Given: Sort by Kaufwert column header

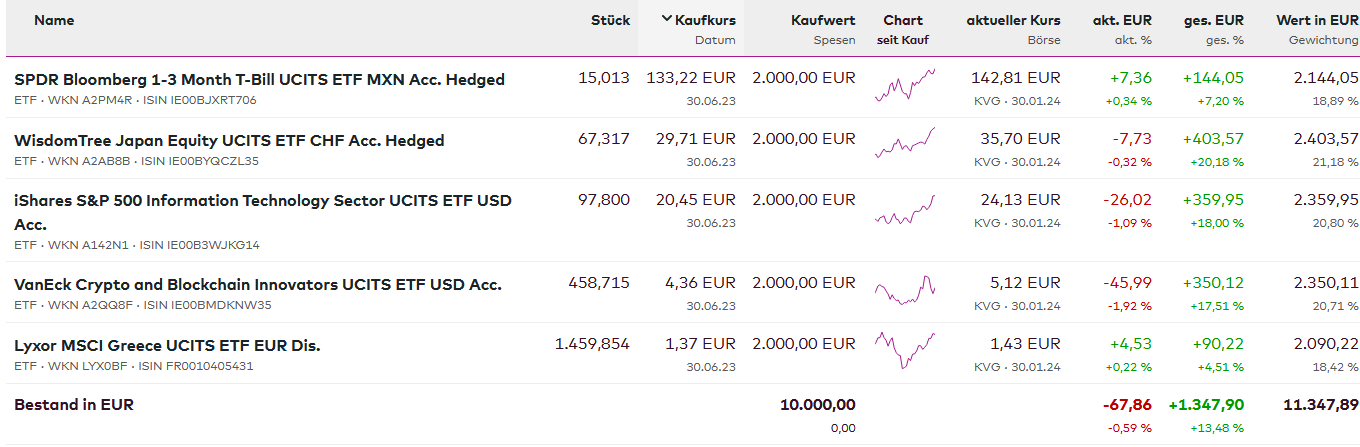Looking at the screenshot, I should pos(823,20).
